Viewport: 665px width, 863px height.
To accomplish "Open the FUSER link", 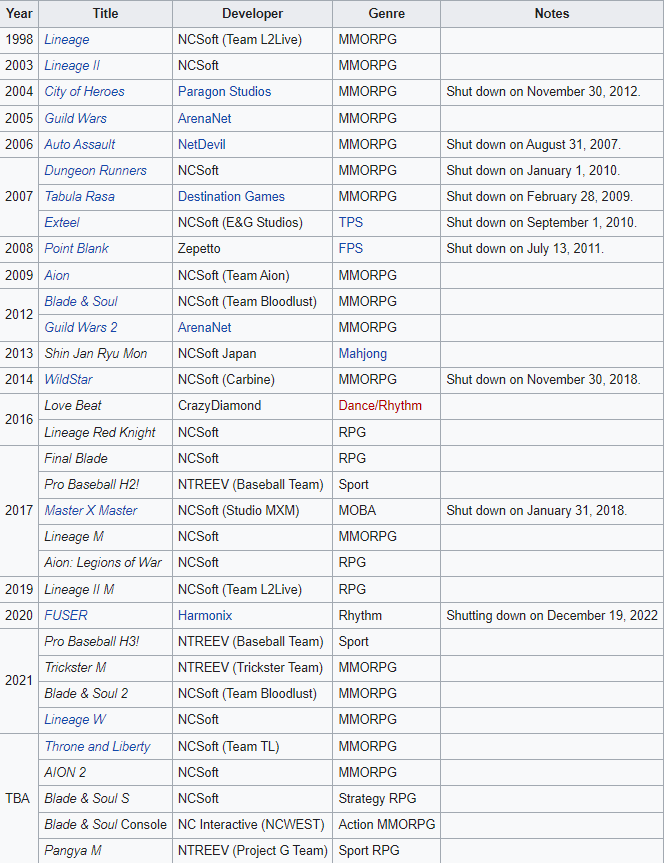I will tap(66, 615).
